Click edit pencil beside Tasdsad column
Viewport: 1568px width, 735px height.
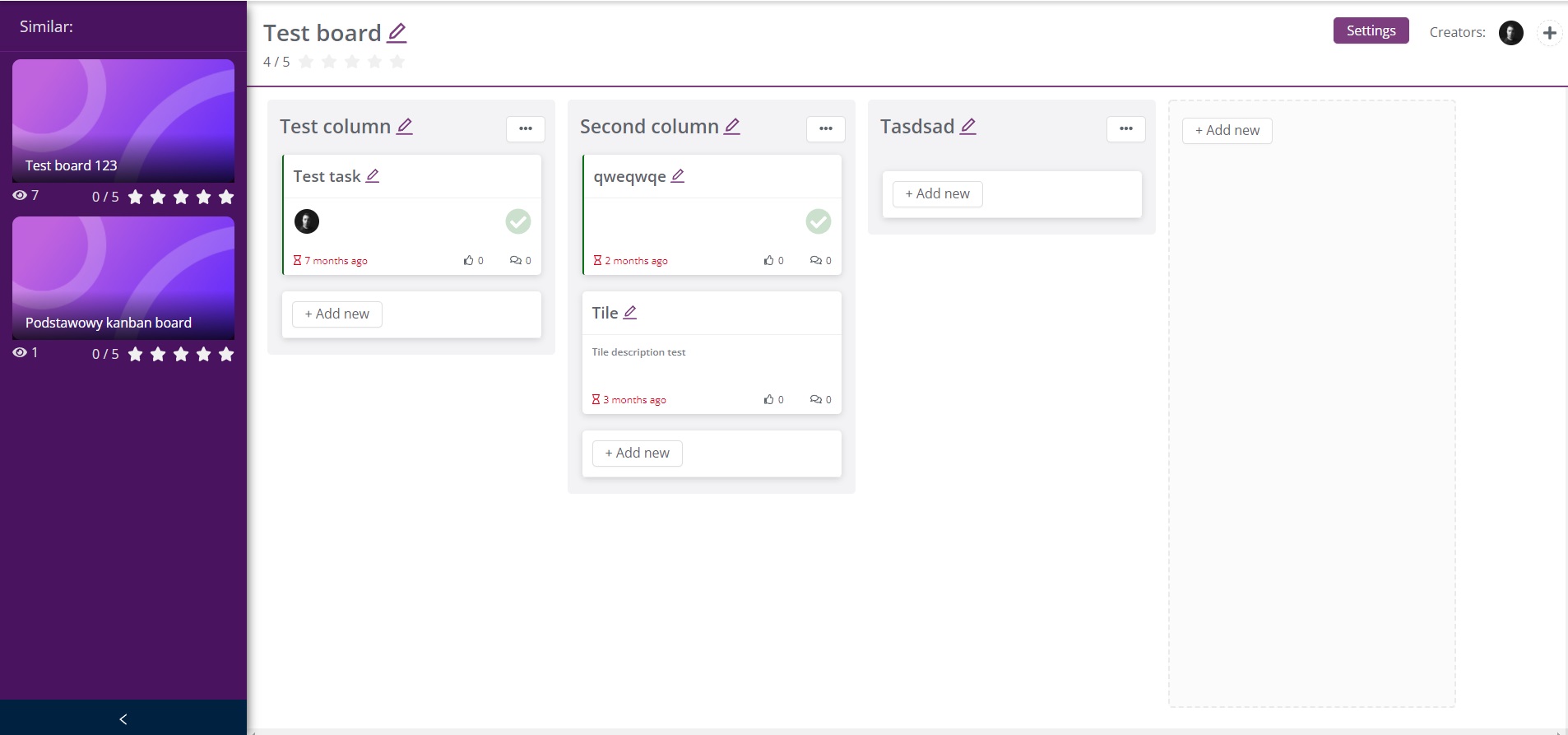tap(968, 126)
